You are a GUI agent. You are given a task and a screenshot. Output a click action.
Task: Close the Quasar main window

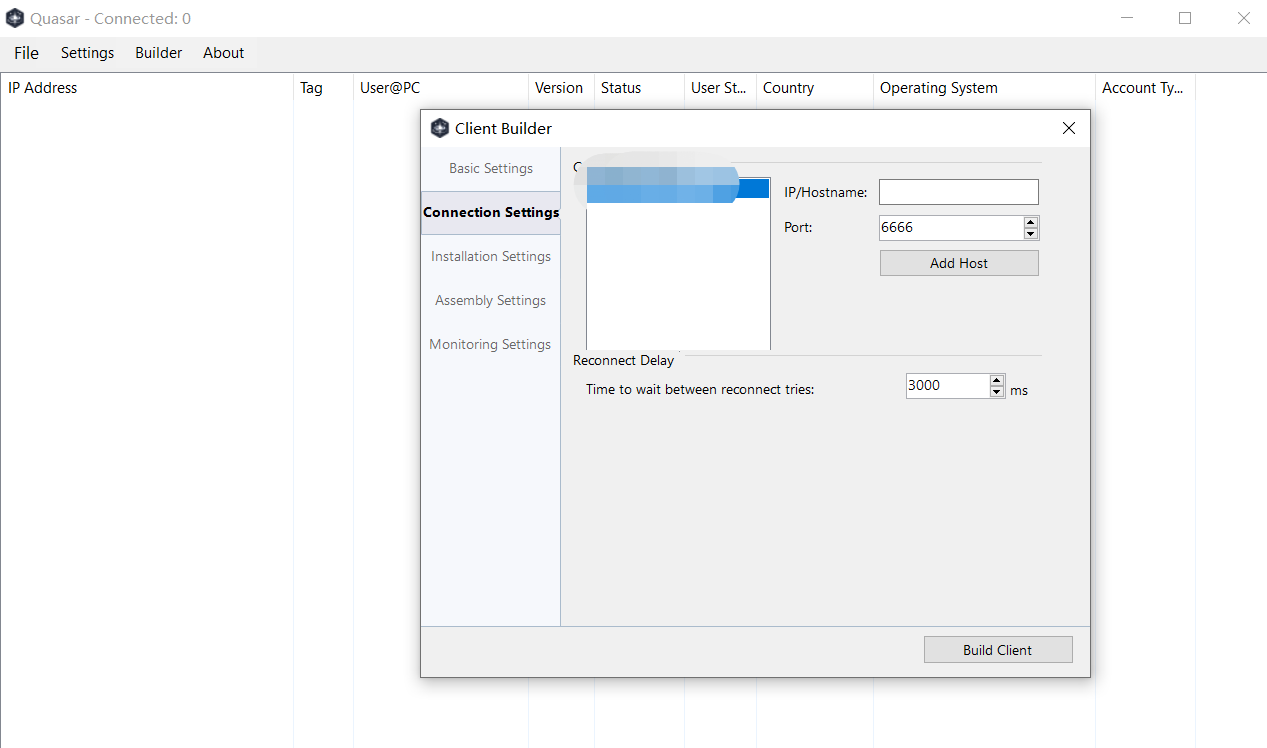tap(1243, 18)
